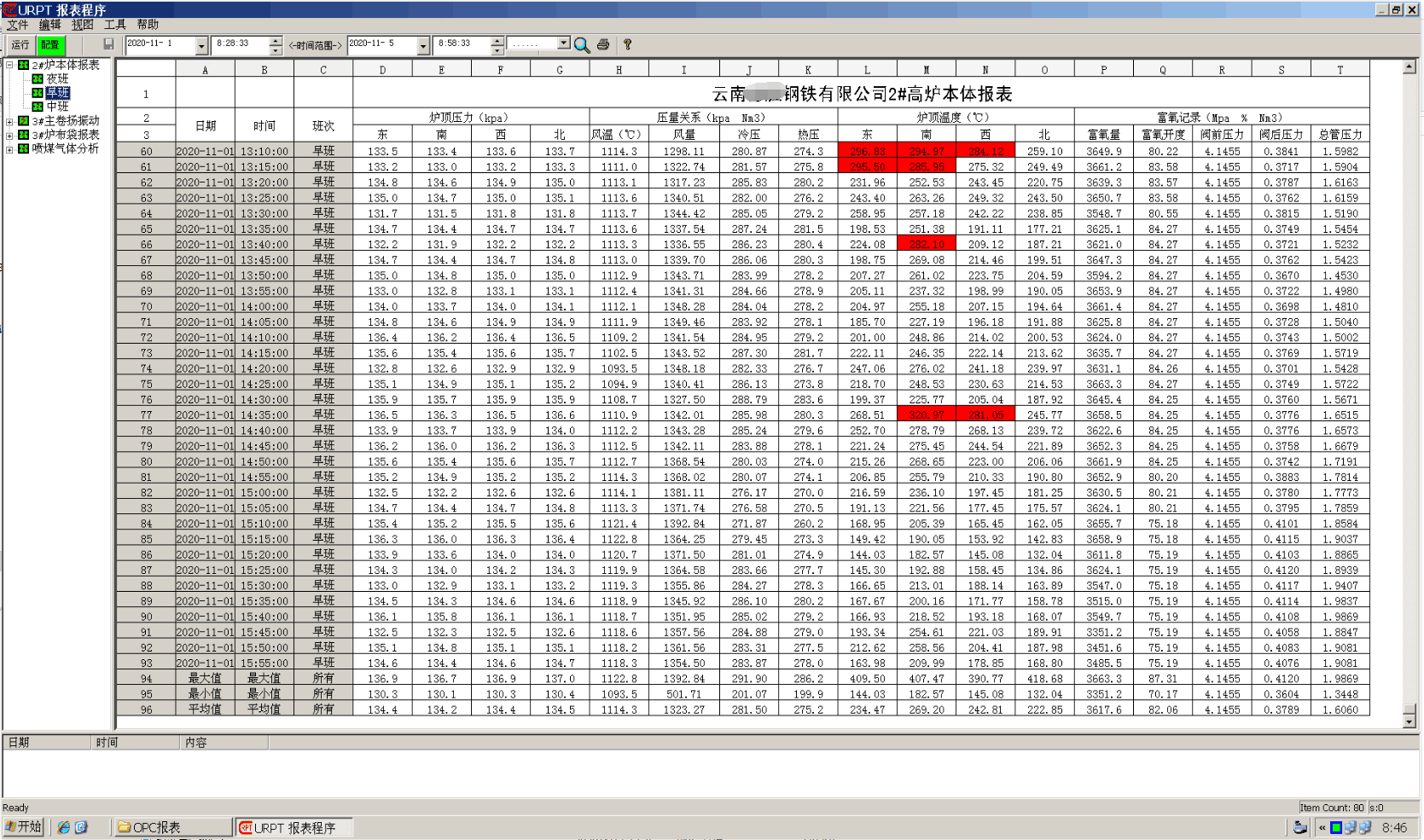Toggle the 运行 mode button
The image size is (1424, 840).
click(x=20, y=44)
